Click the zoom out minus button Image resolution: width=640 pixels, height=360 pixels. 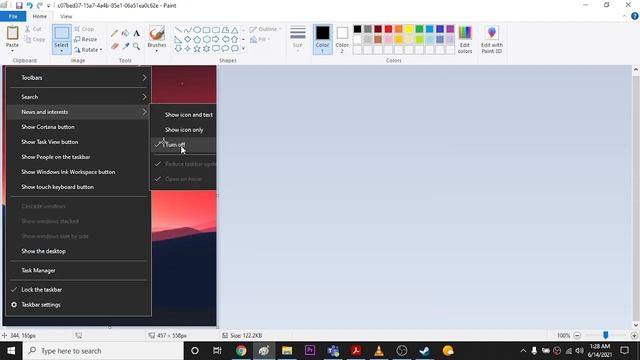click(x=577, y=336)
